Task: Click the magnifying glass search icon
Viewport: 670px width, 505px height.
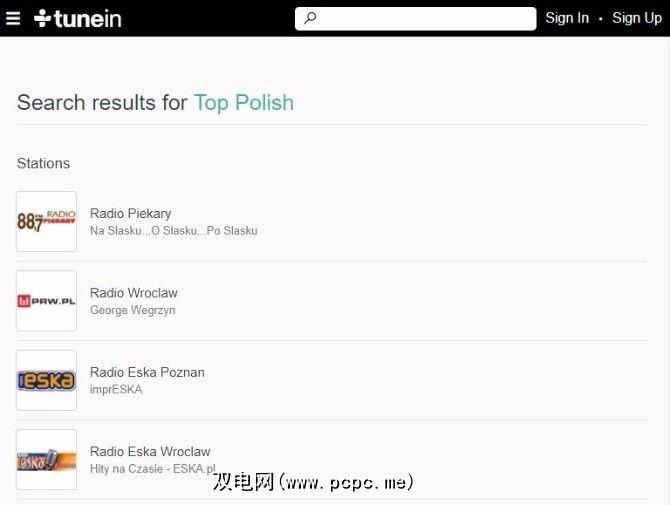Action: click(310, 18)
